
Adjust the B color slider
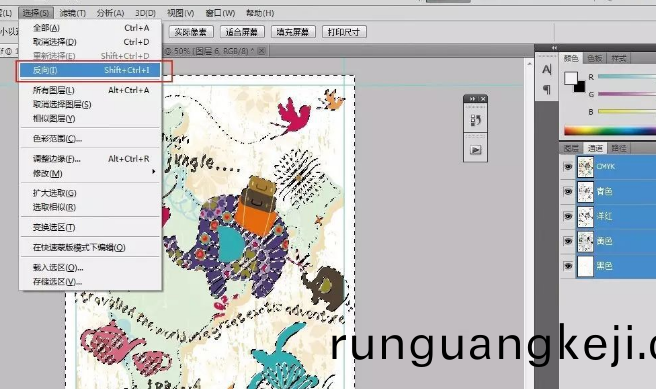click(627, 112)
